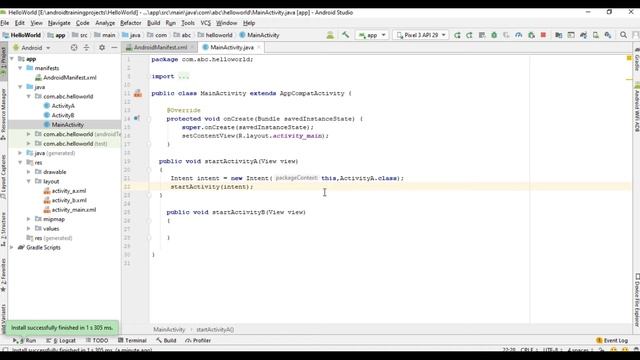The height and width of the screenshot is (360, 640).
Task: Click Collapse All icon in Project panel
Action: [x=86, y=48]
